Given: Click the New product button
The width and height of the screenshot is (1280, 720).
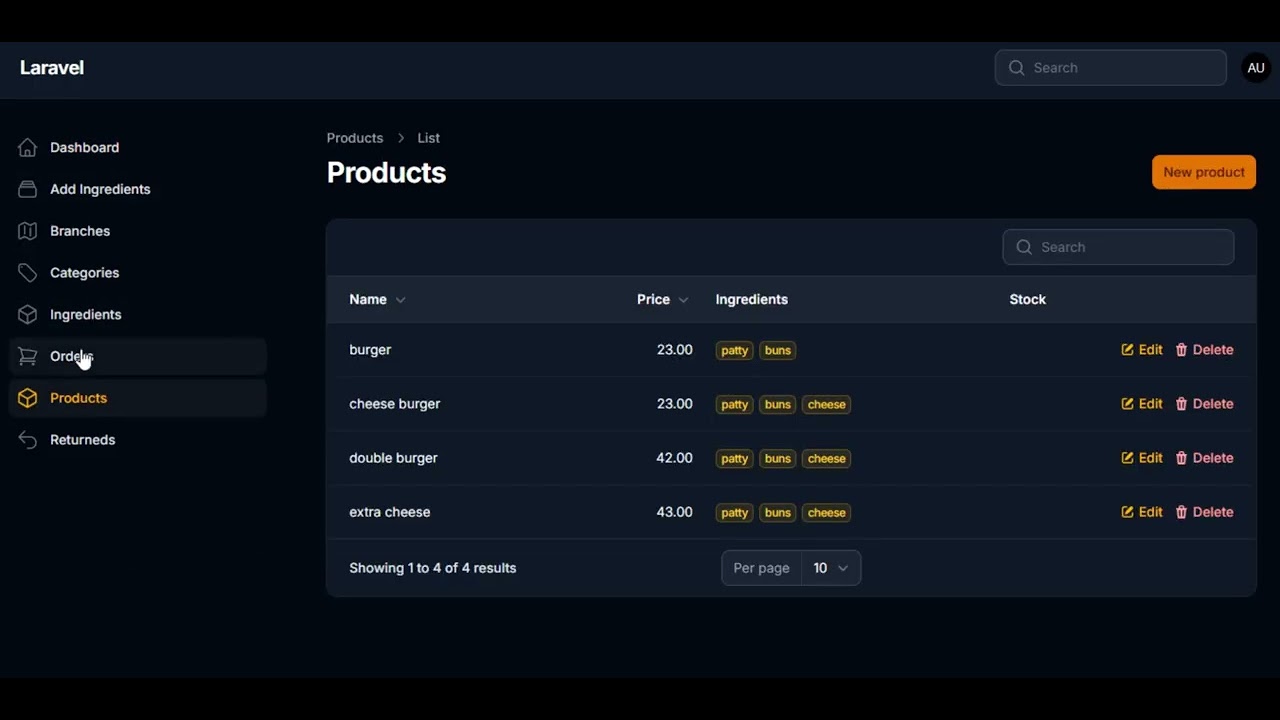Looking at the screenshot, I should [1204, 172].
